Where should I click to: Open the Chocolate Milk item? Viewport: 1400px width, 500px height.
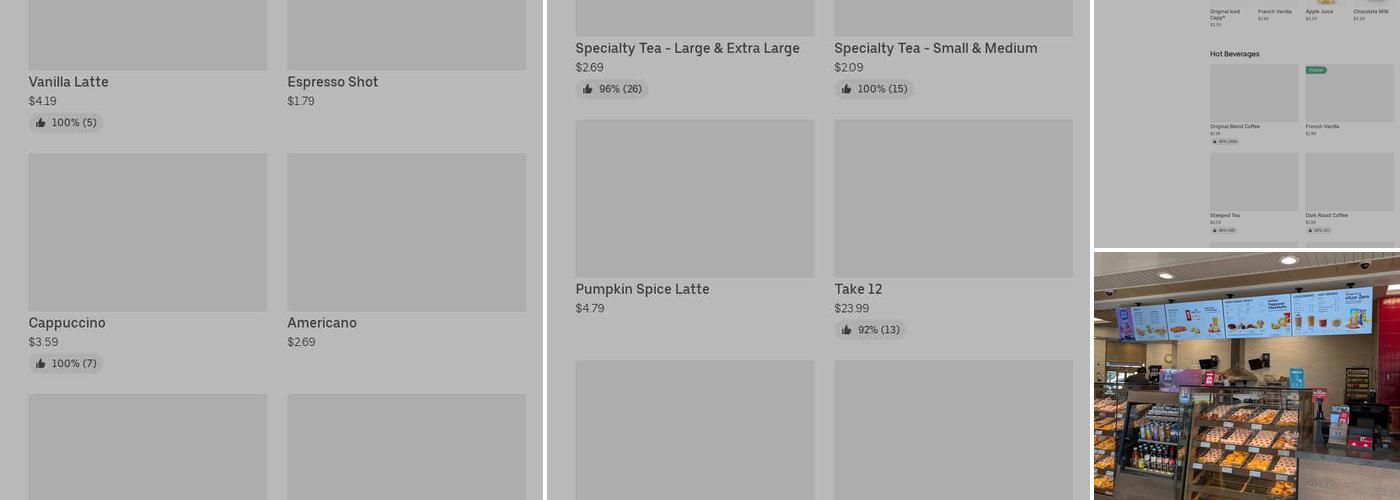click(x=1371, y=12)
